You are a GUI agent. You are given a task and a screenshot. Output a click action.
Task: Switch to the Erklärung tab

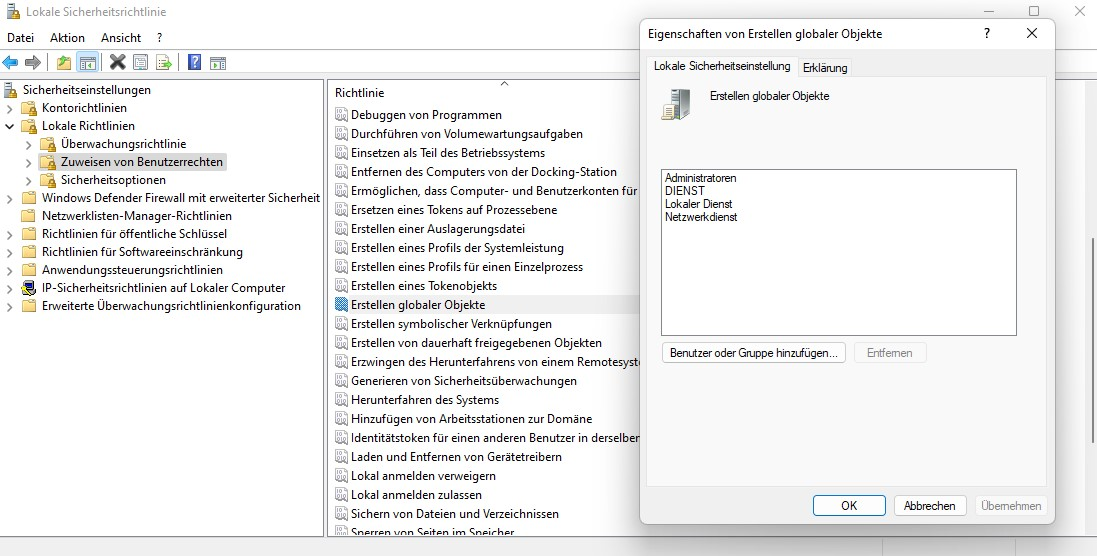point(824,67)
